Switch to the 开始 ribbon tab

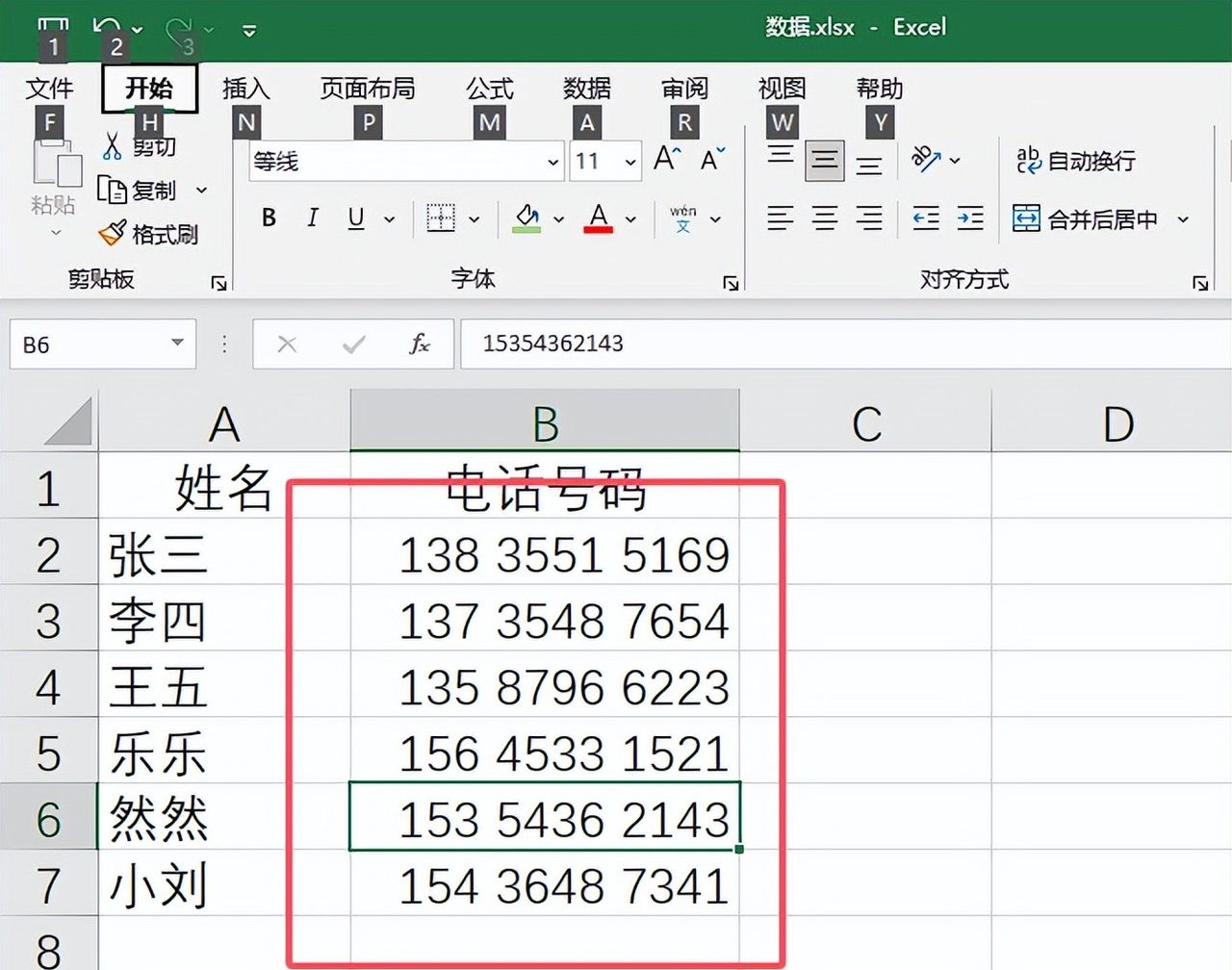[x=149, y=89]
